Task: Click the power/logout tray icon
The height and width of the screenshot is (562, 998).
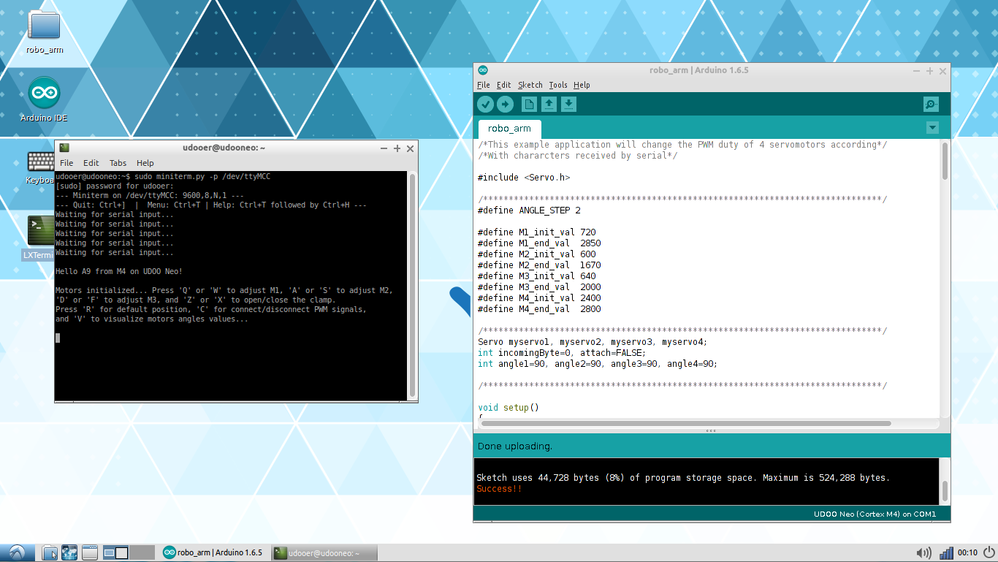Action: (x=988, y=552)
